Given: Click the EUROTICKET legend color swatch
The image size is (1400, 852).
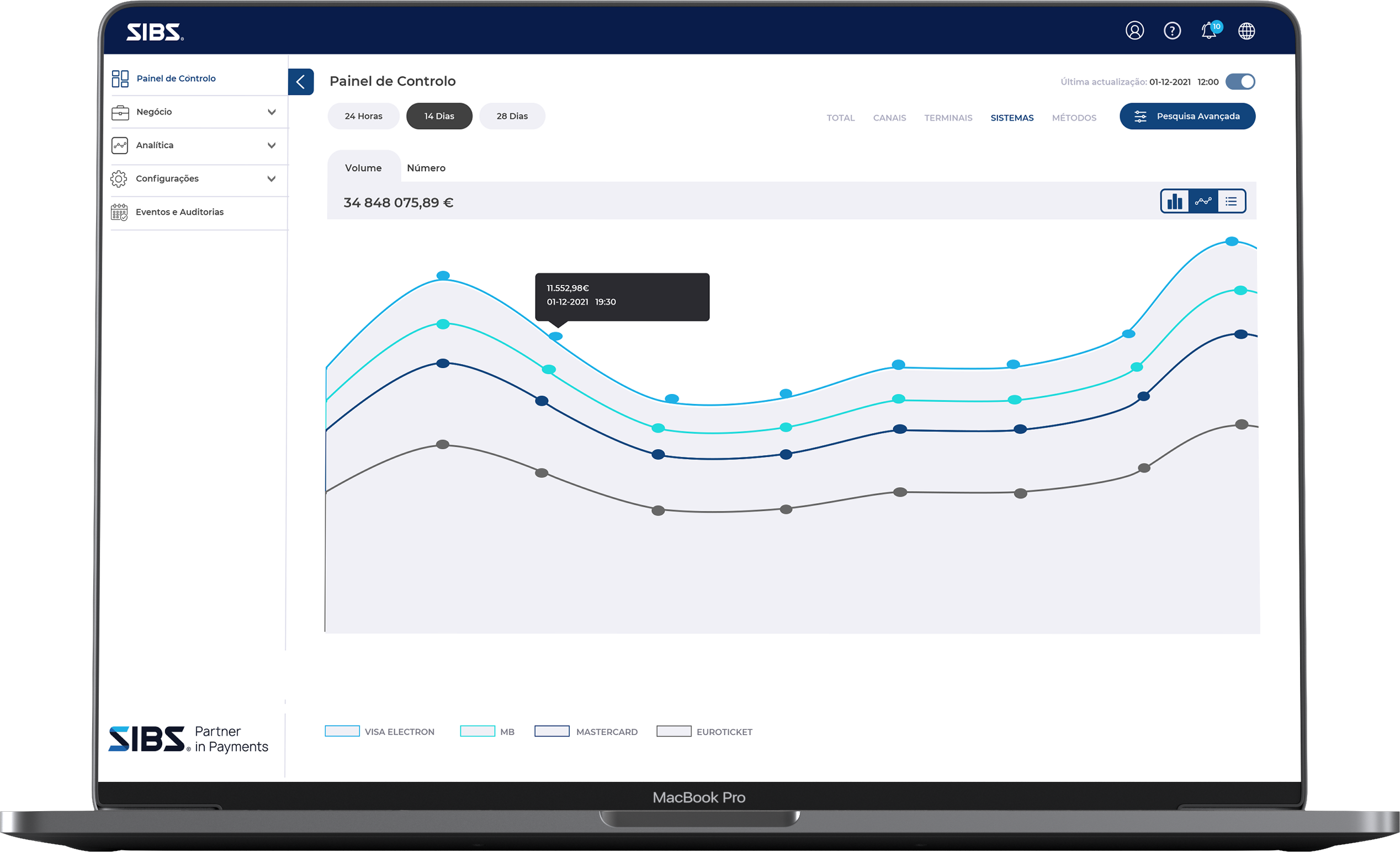Looking at the screenshot, I should [674, 732].
